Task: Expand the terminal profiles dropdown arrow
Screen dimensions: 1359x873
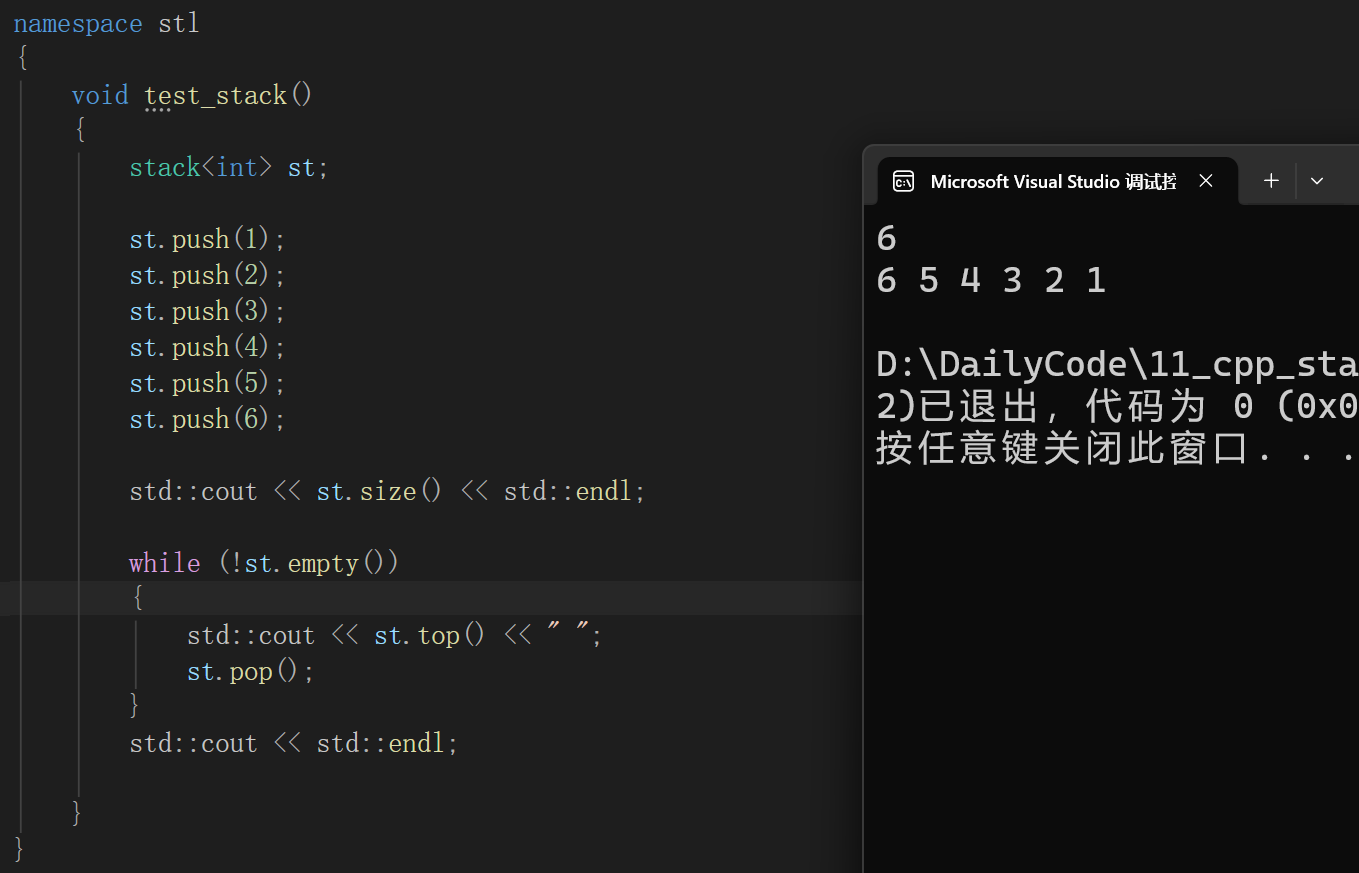Action: coord(1317,181)
